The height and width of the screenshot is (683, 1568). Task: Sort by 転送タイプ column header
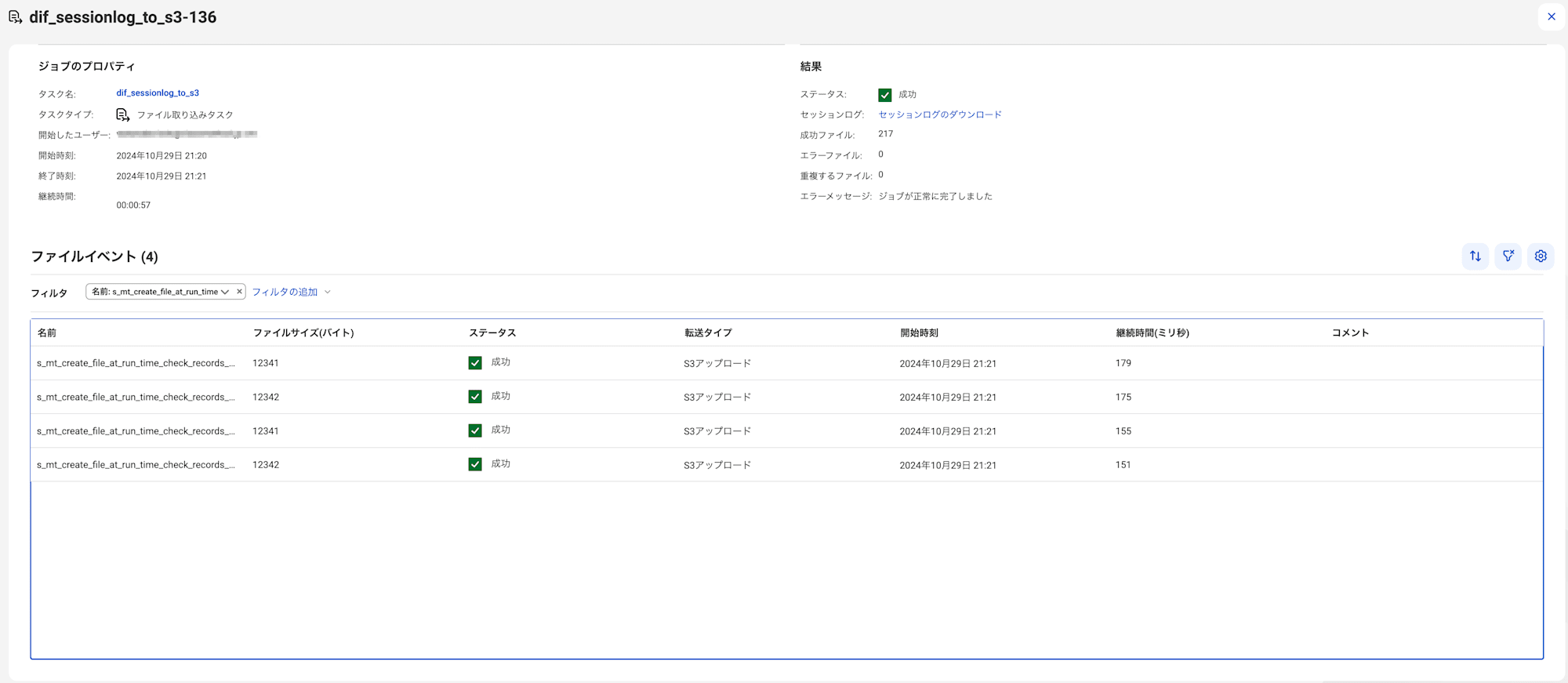708,332
